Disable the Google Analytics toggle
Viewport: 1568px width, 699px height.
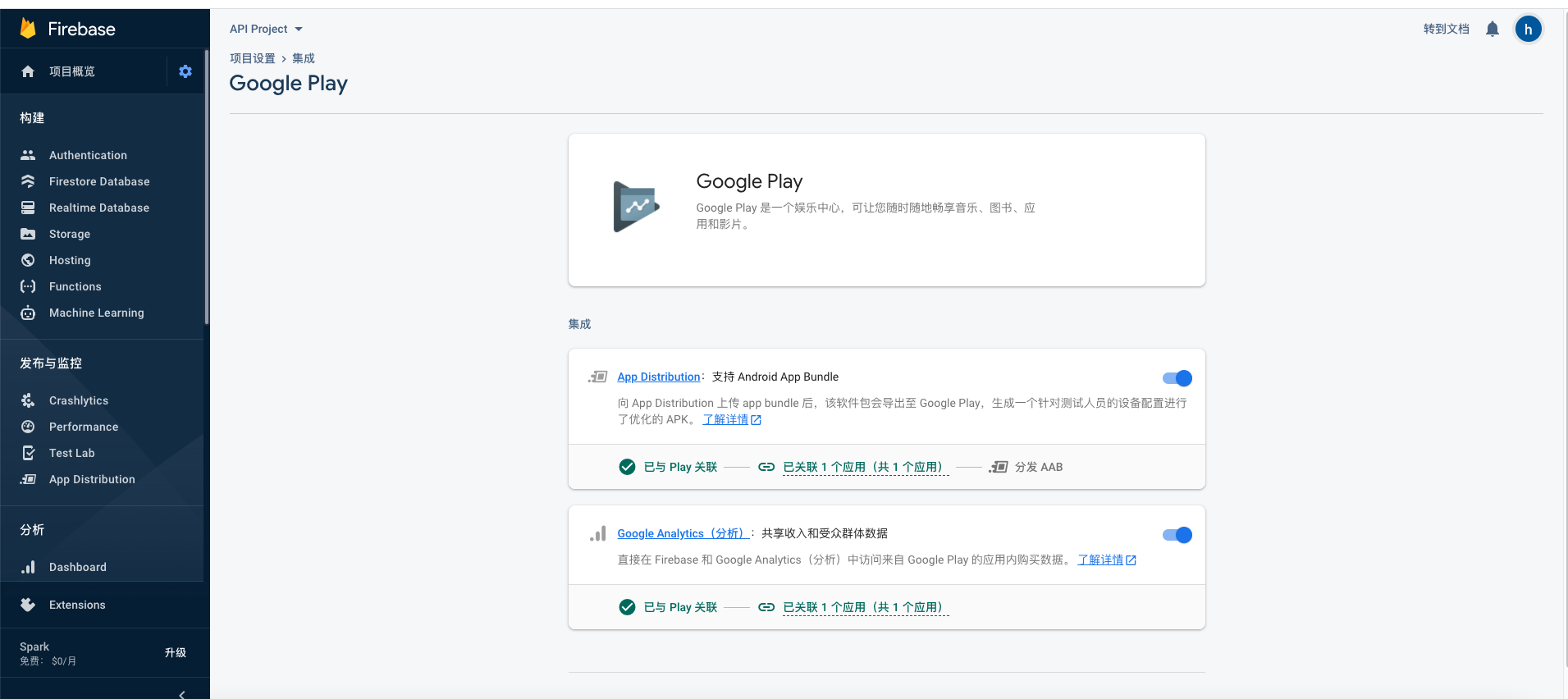(1177, 535)
